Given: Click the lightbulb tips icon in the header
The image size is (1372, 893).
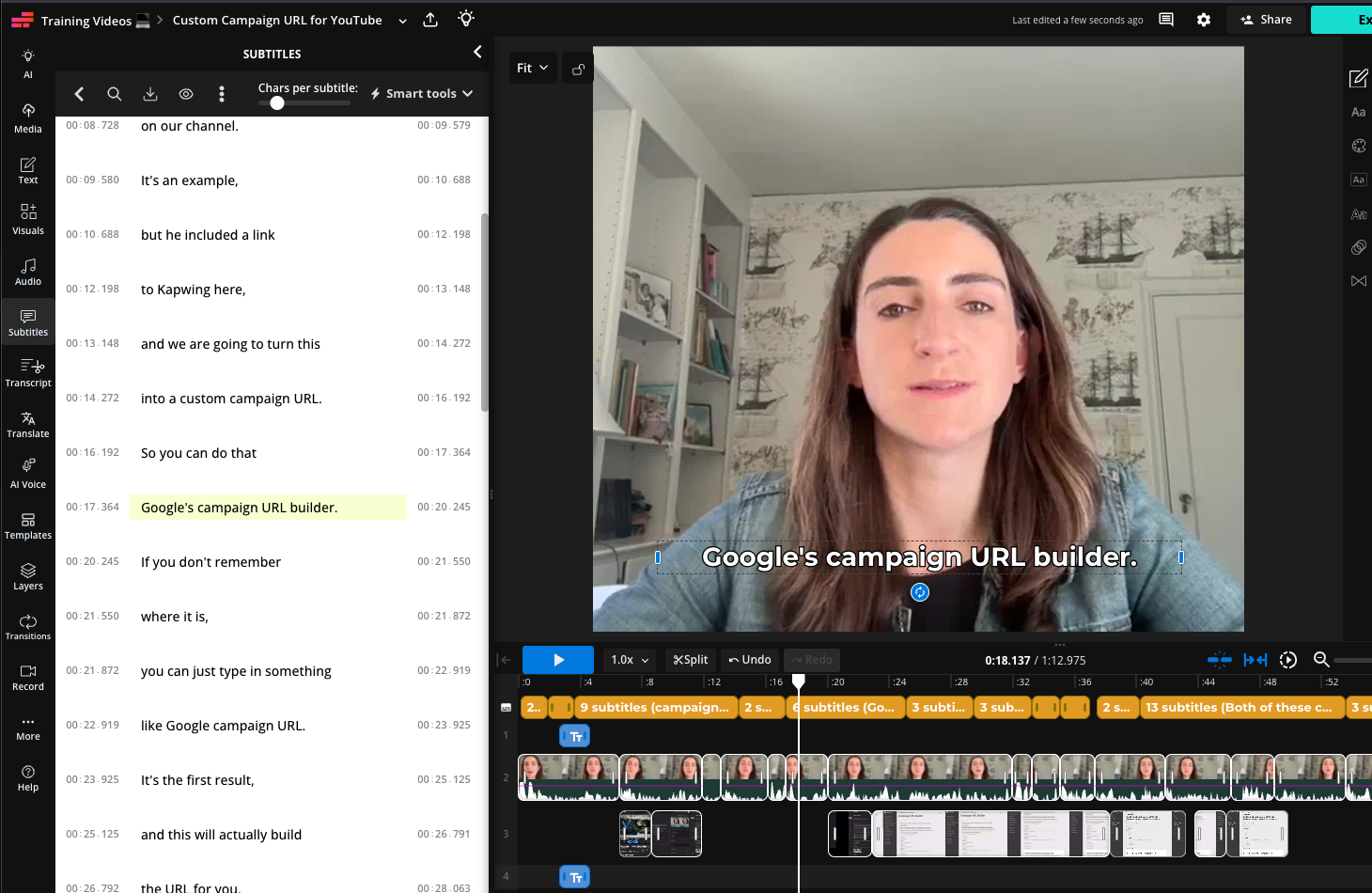Looking at the screenshot, I should point(466,19).
